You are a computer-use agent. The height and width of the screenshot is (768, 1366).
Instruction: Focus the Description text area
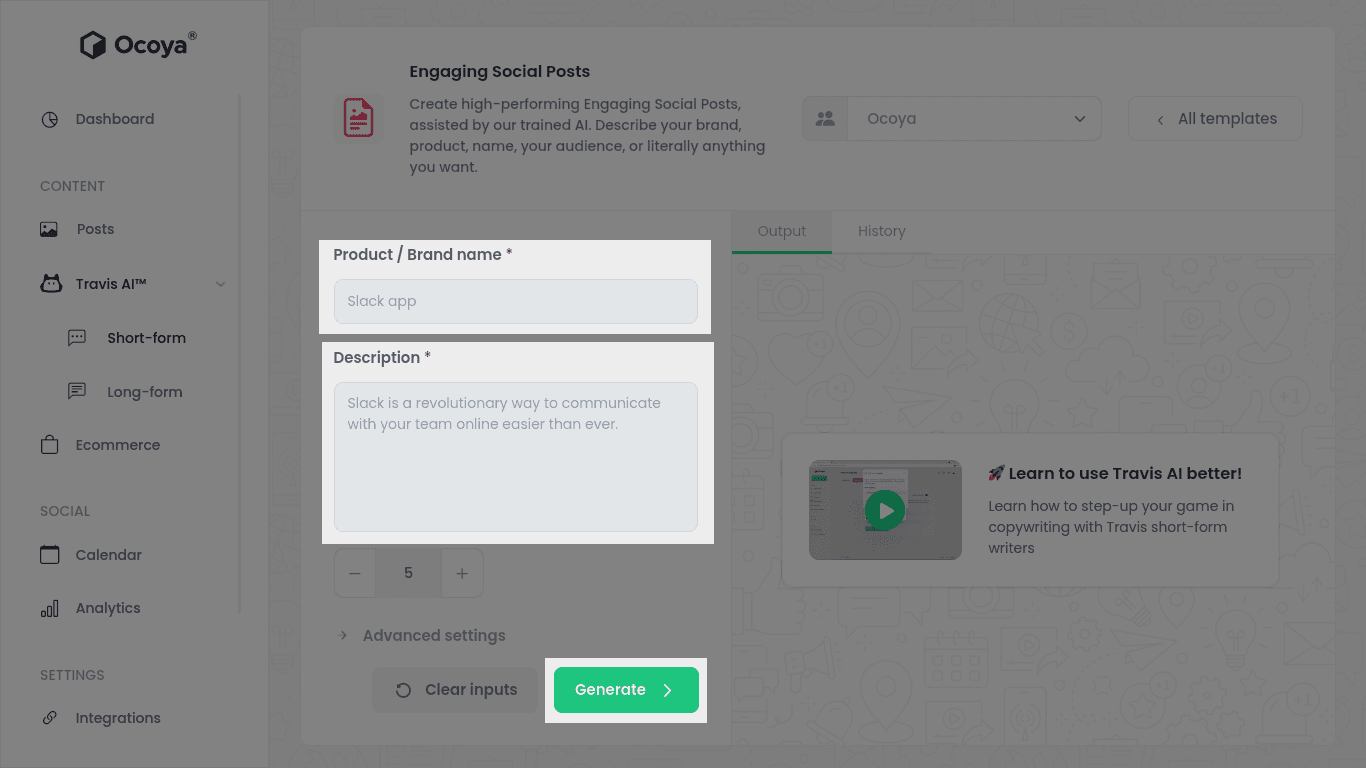515,456
